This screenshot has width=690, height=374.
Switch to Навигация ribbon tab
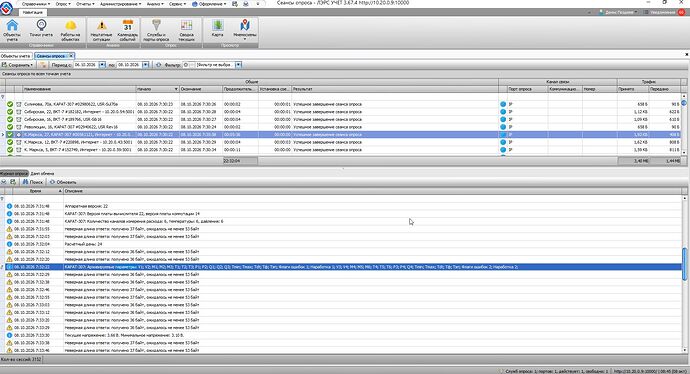pyautogui.click(x=33, y=12)
